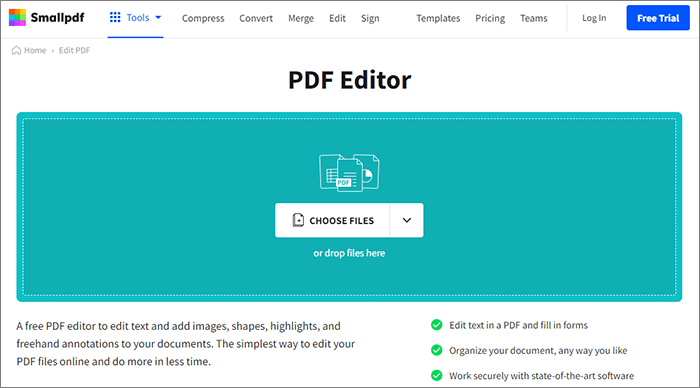Click the 'or drop files here' text
Image resolution: width=700 pixels, height=388 pixels.
click(x=349, y=253)
